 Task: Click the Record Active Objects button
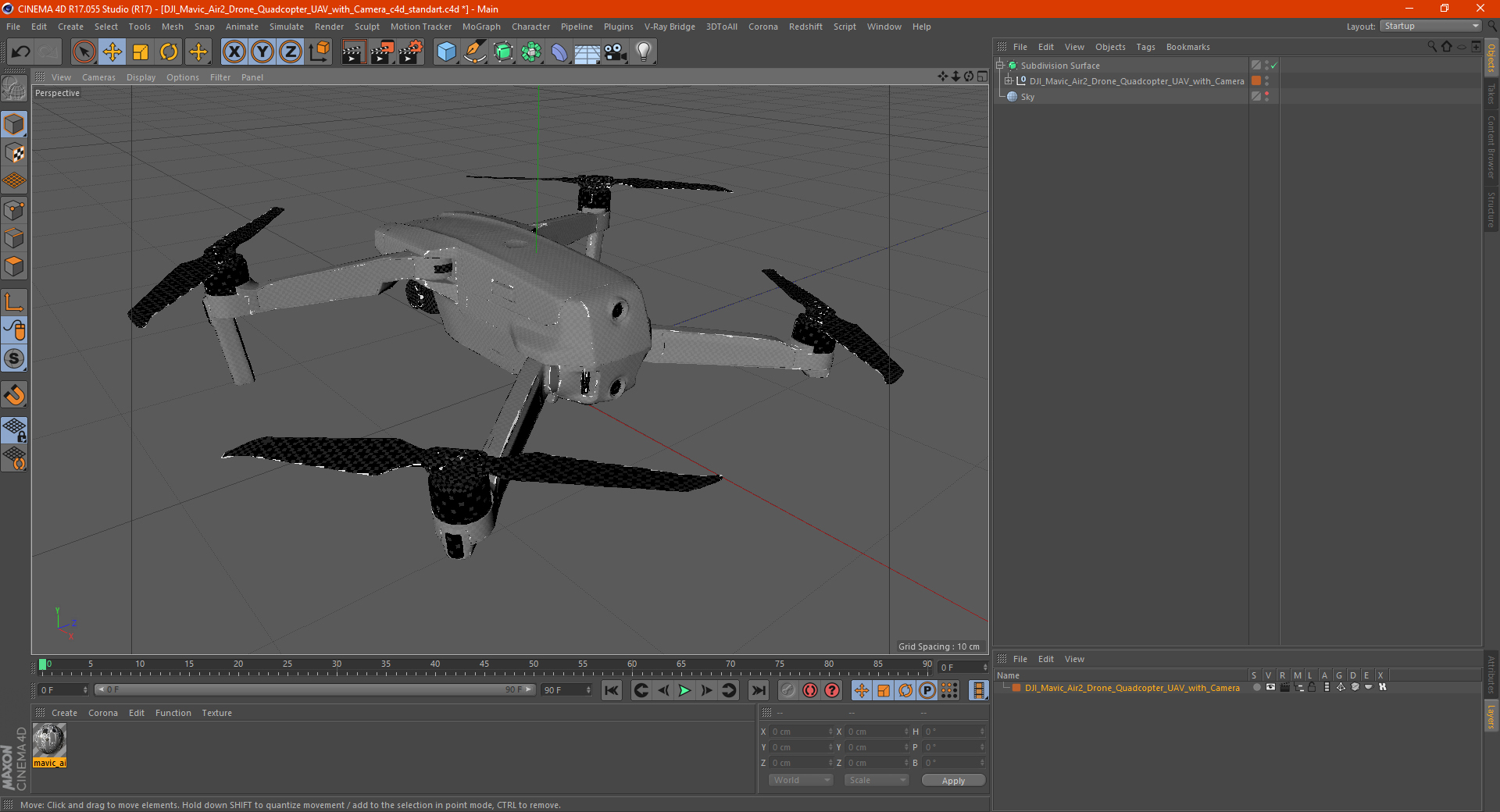click(788, 690)
